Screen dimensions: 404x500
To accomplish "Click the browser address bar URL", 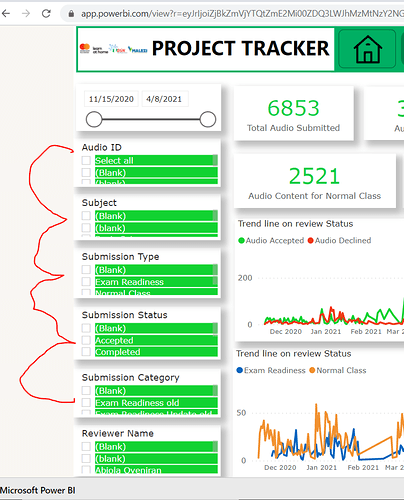I will 242,14.
